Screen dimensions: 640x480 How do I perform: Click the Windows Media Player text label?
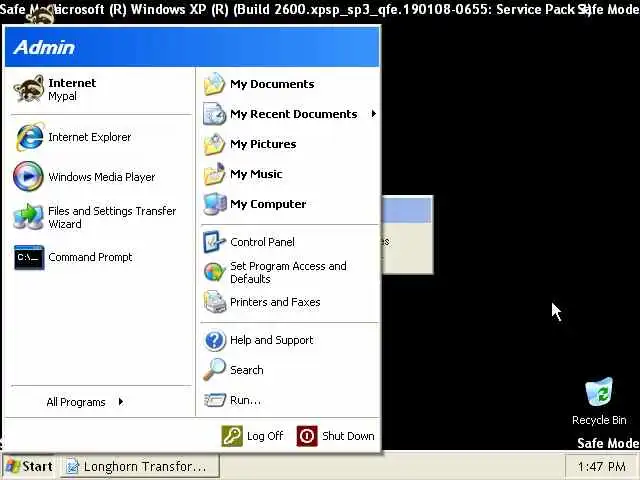pos(102,177)
